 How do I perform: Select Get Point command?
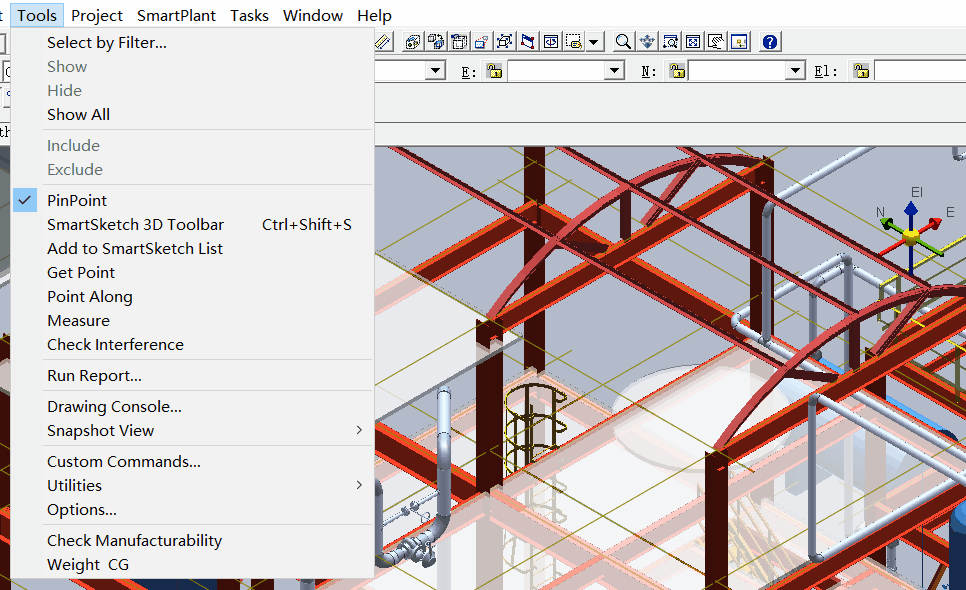(x=193, y=272)
